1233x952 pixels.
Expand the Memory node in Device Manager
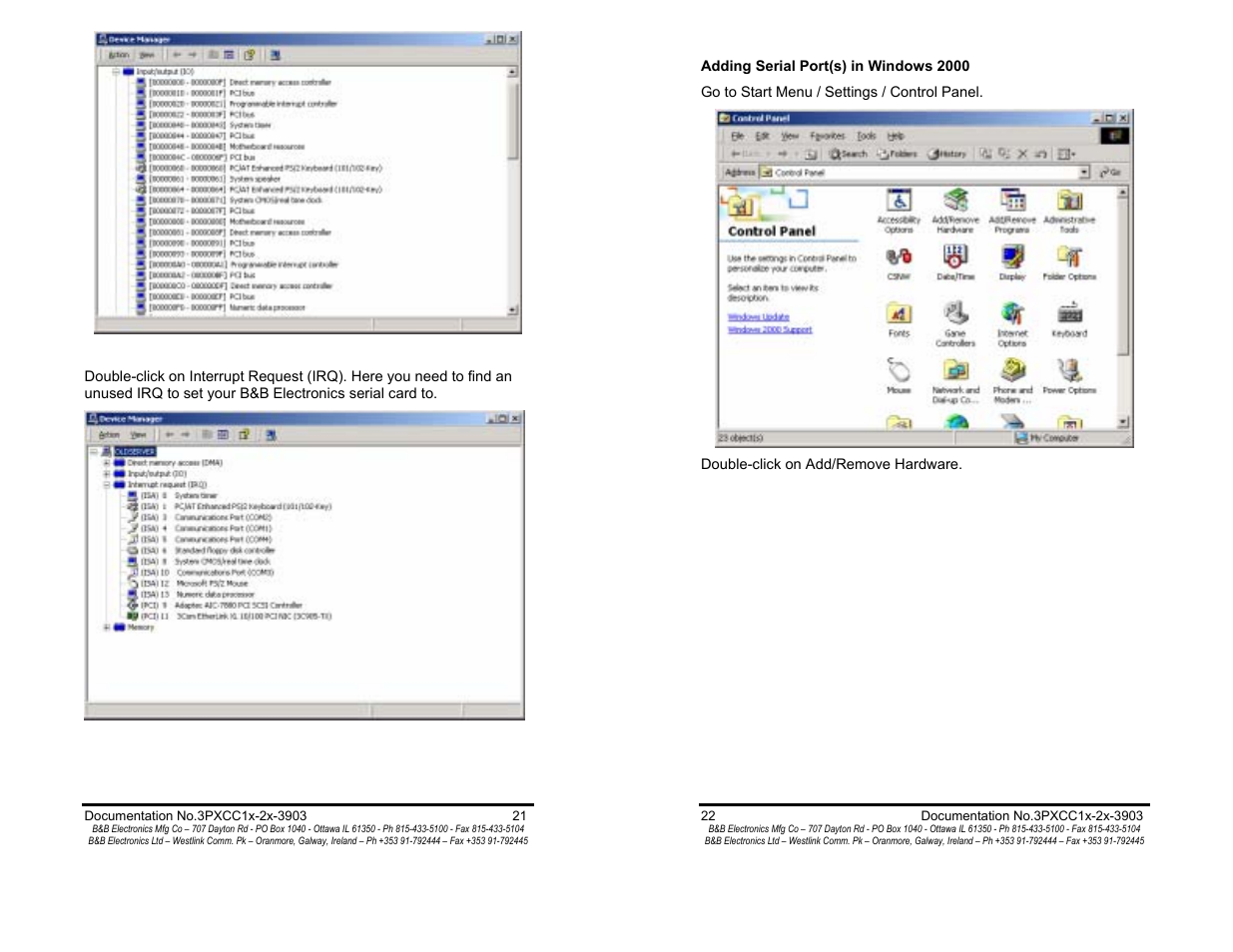(x=106, y=628)
